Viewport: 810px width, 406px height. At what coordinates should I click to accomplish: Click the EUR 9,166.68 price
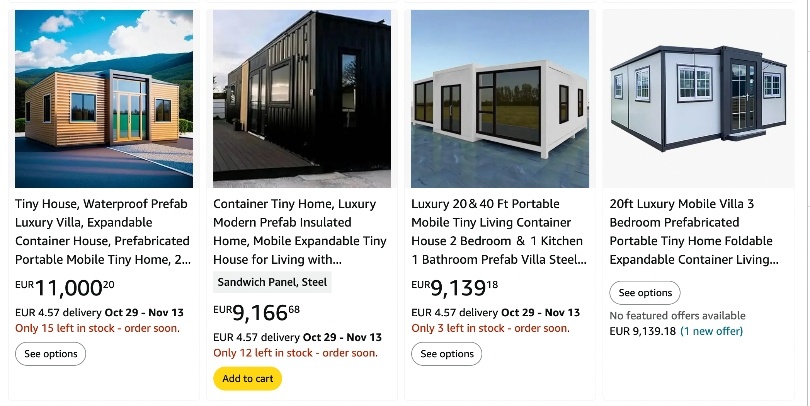click(x=257, y=310)
